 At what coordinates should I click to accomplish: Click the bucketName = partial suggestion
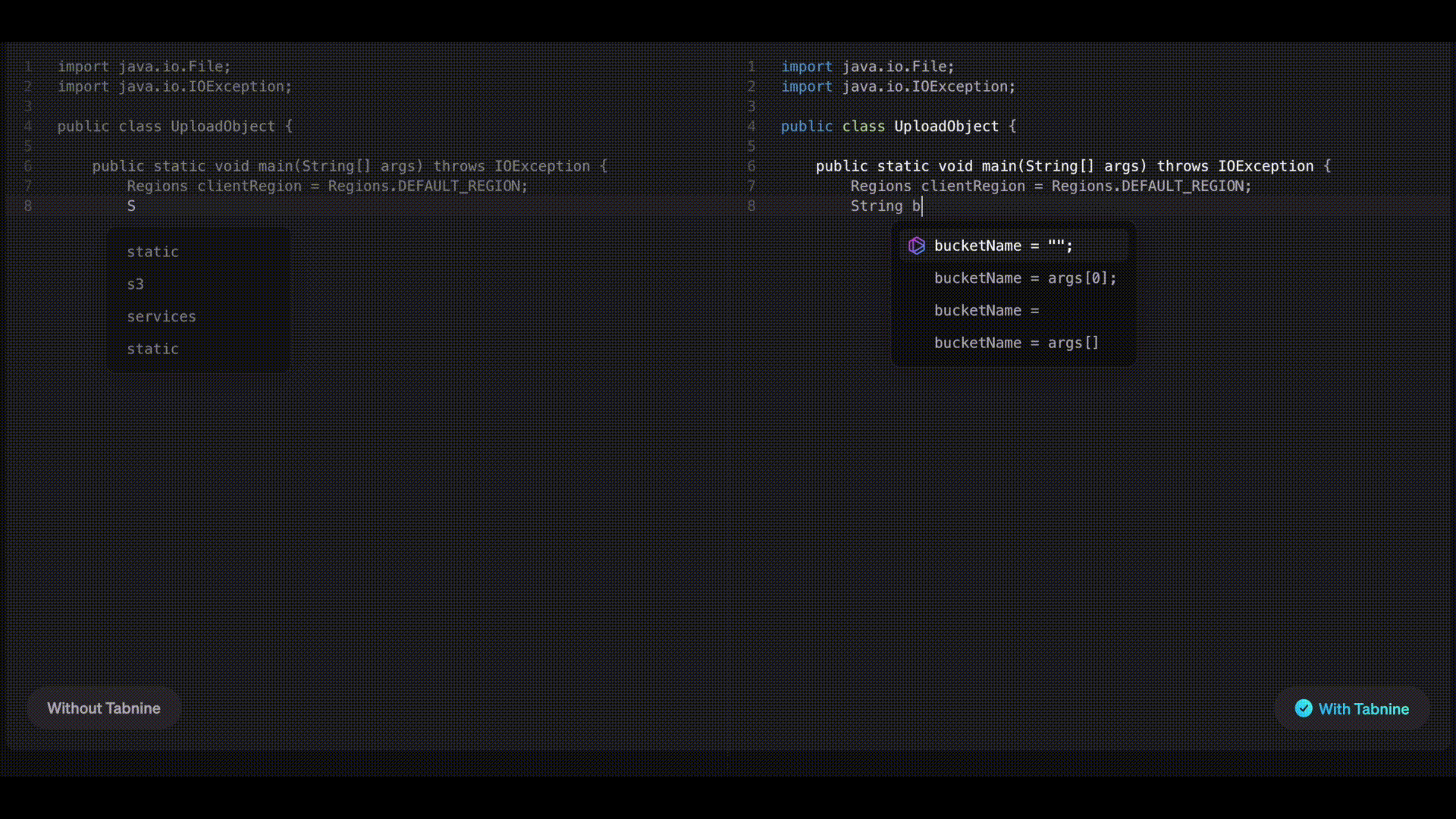pos(986,310)
